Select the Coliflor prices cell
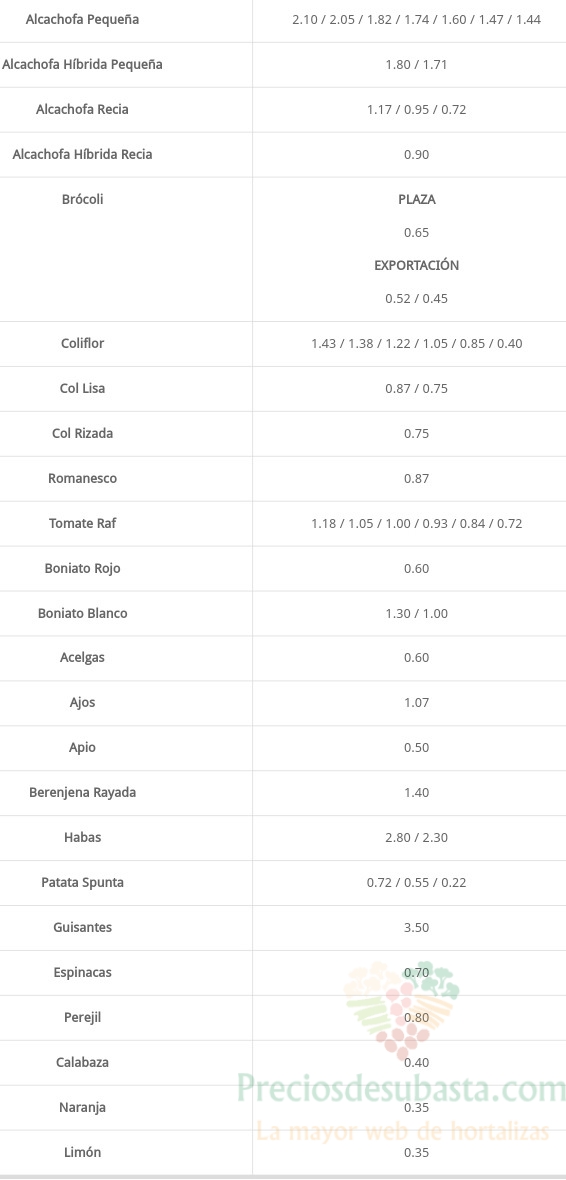566x1180 pixels. click(x=416, y=343)
